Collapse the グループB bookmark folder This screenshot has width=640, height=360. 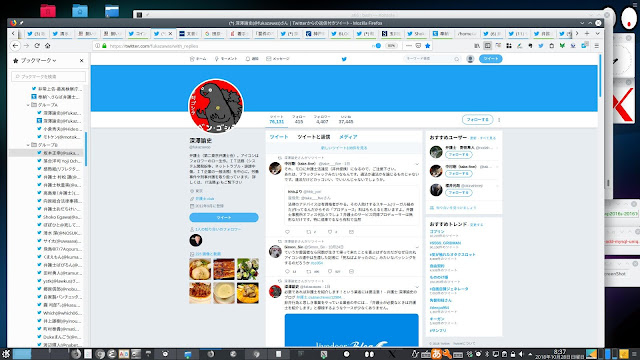(x=28, y=145)
